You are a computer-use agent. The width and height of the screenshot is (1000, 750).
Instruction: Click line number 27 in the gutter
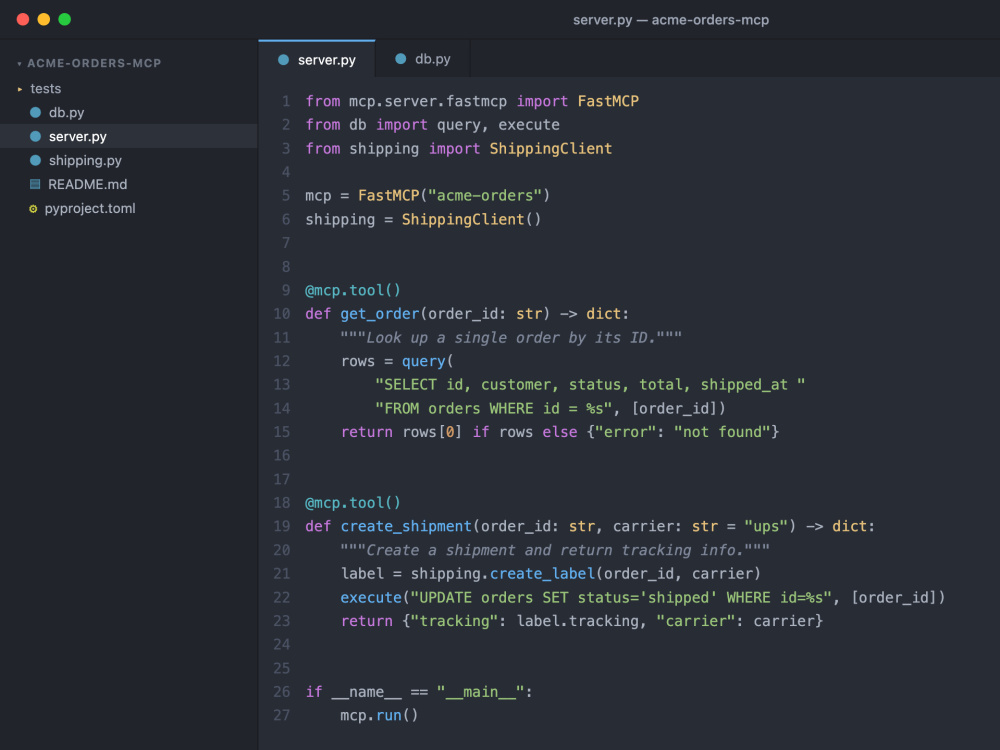pyautogui.click(x=281, y=715)
